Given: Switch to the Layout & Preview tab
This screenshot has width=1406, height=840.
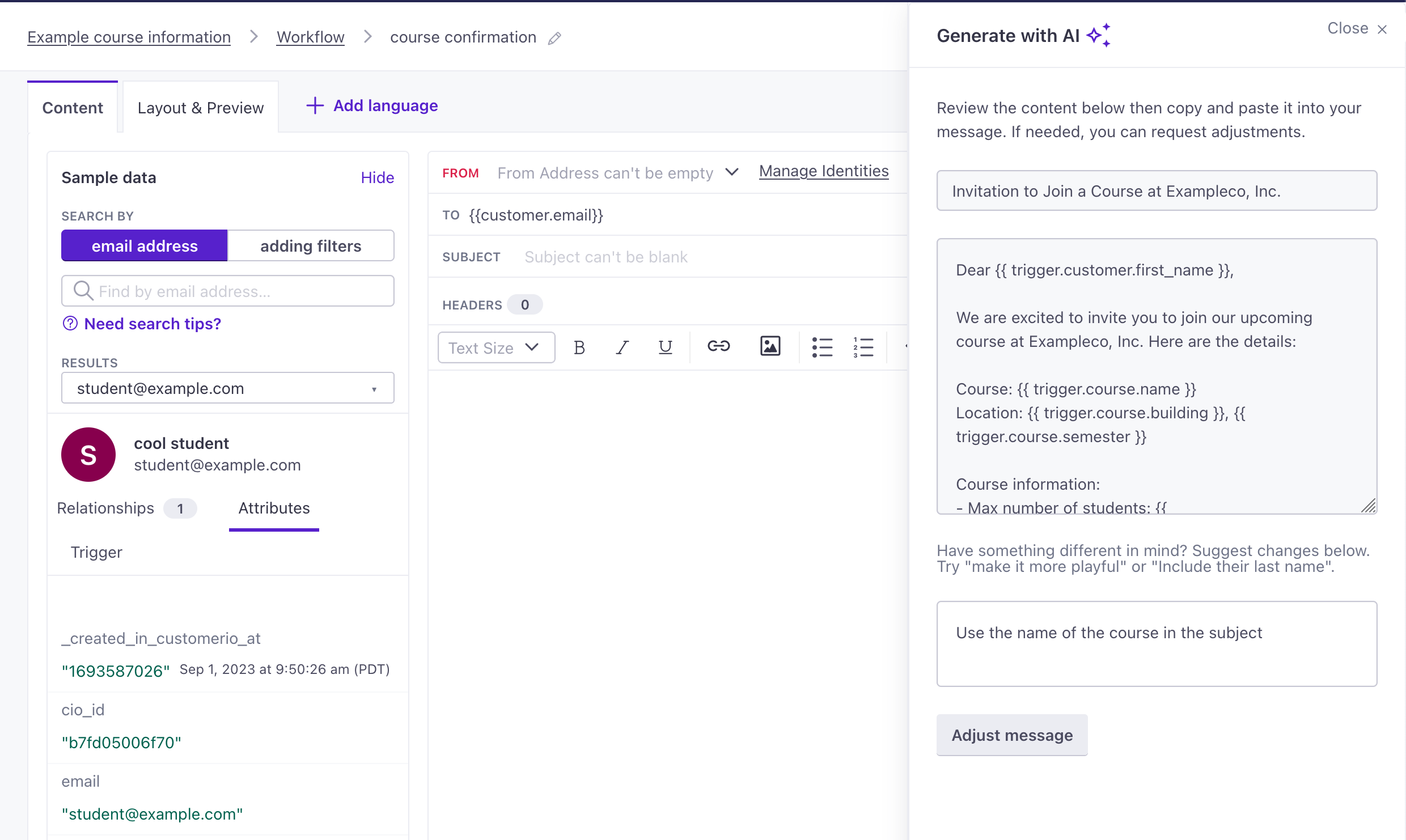Looking at the screenshot, I should tap(201, 106).
